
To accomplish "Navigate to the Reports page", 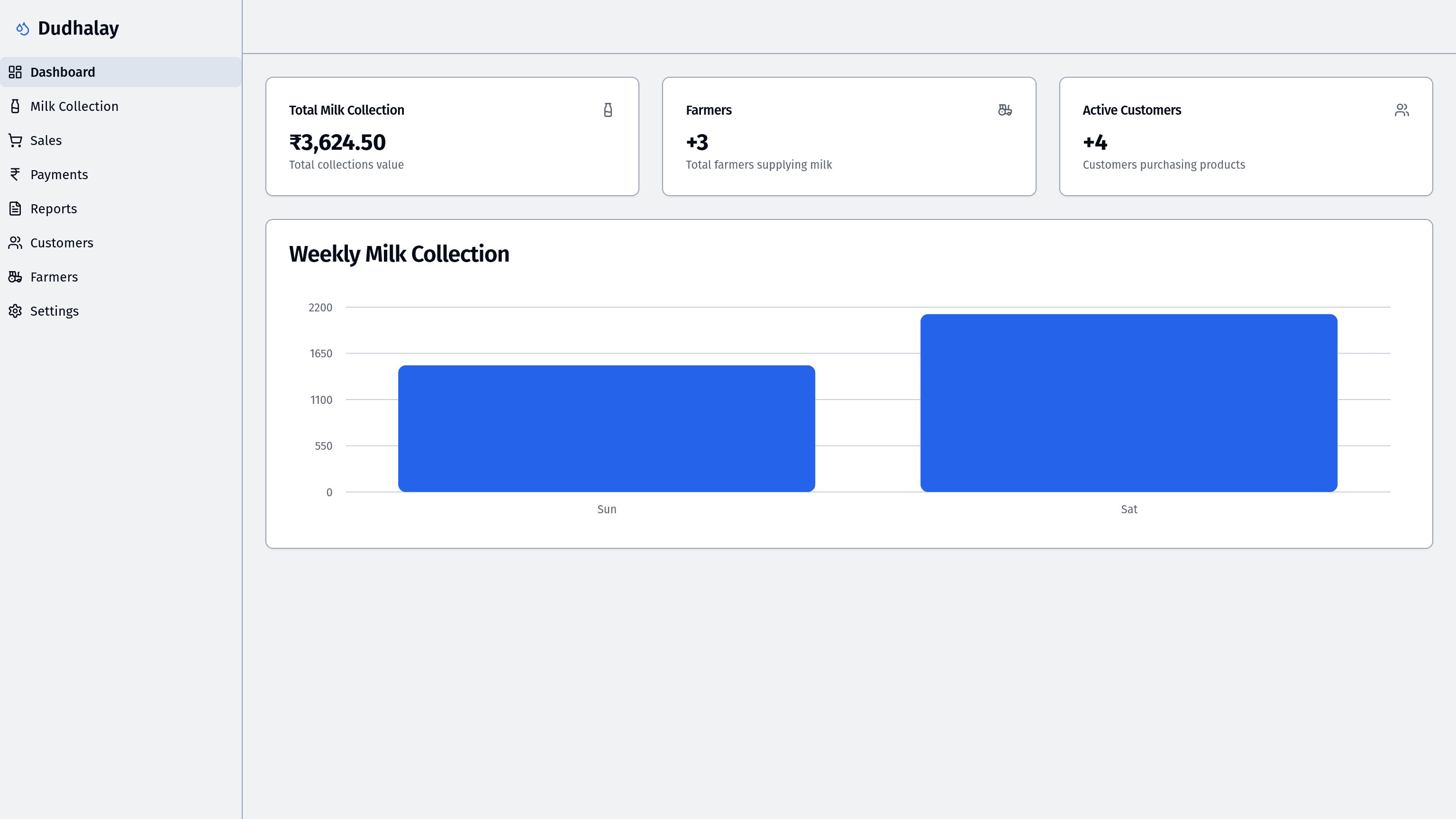I will [x=53, y=209].
